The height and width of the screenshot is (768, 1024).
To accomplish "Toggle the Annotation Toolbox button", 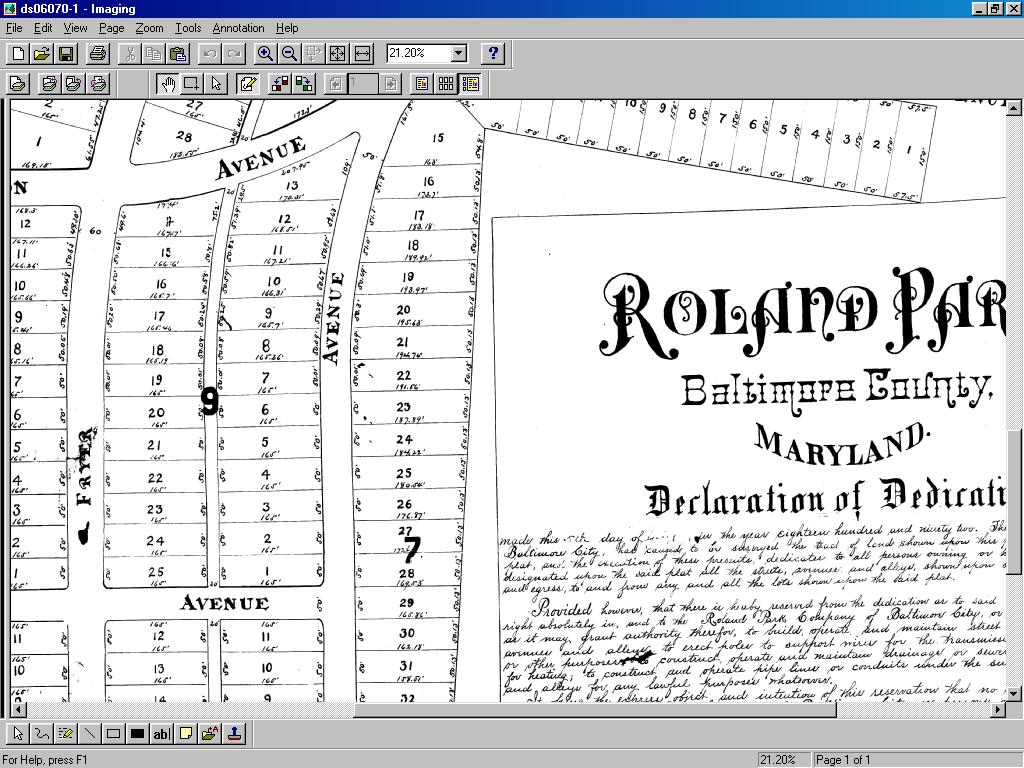I will coord(248,84).
